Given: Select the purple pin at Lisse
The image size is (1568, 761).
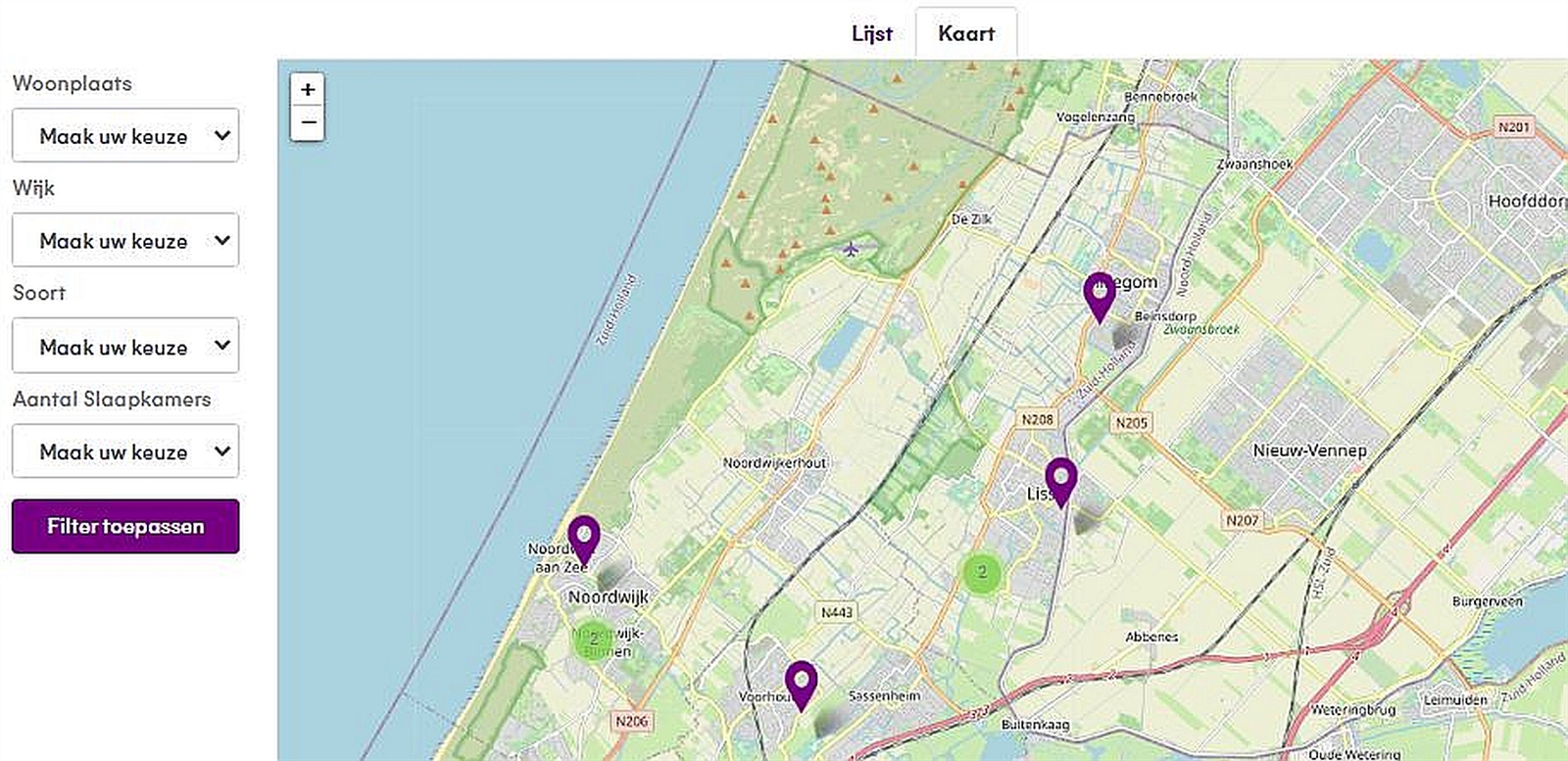Looking at the screenshot, I should point(1060,479).
